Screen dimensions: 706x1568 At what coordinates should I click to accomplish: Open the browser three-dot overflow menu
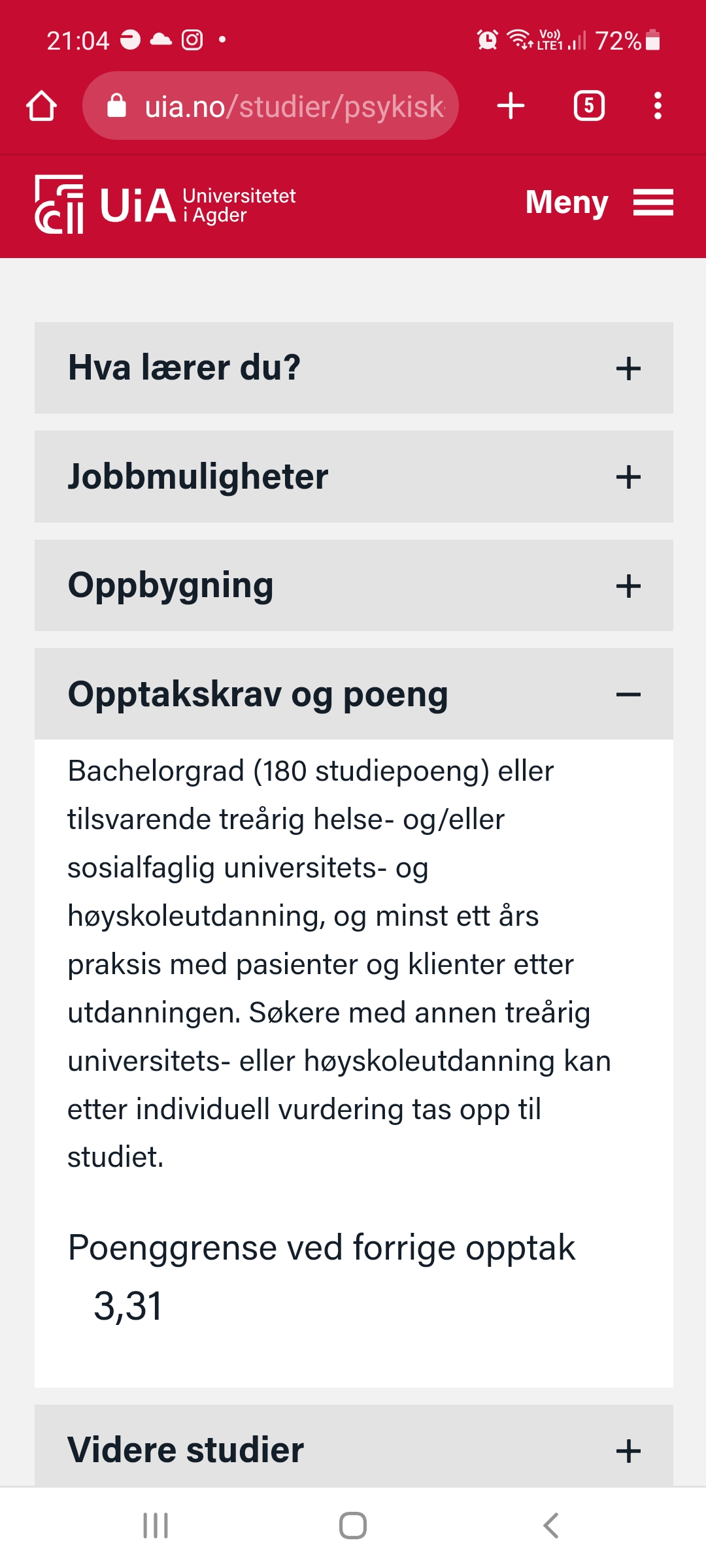coord(658,106)
